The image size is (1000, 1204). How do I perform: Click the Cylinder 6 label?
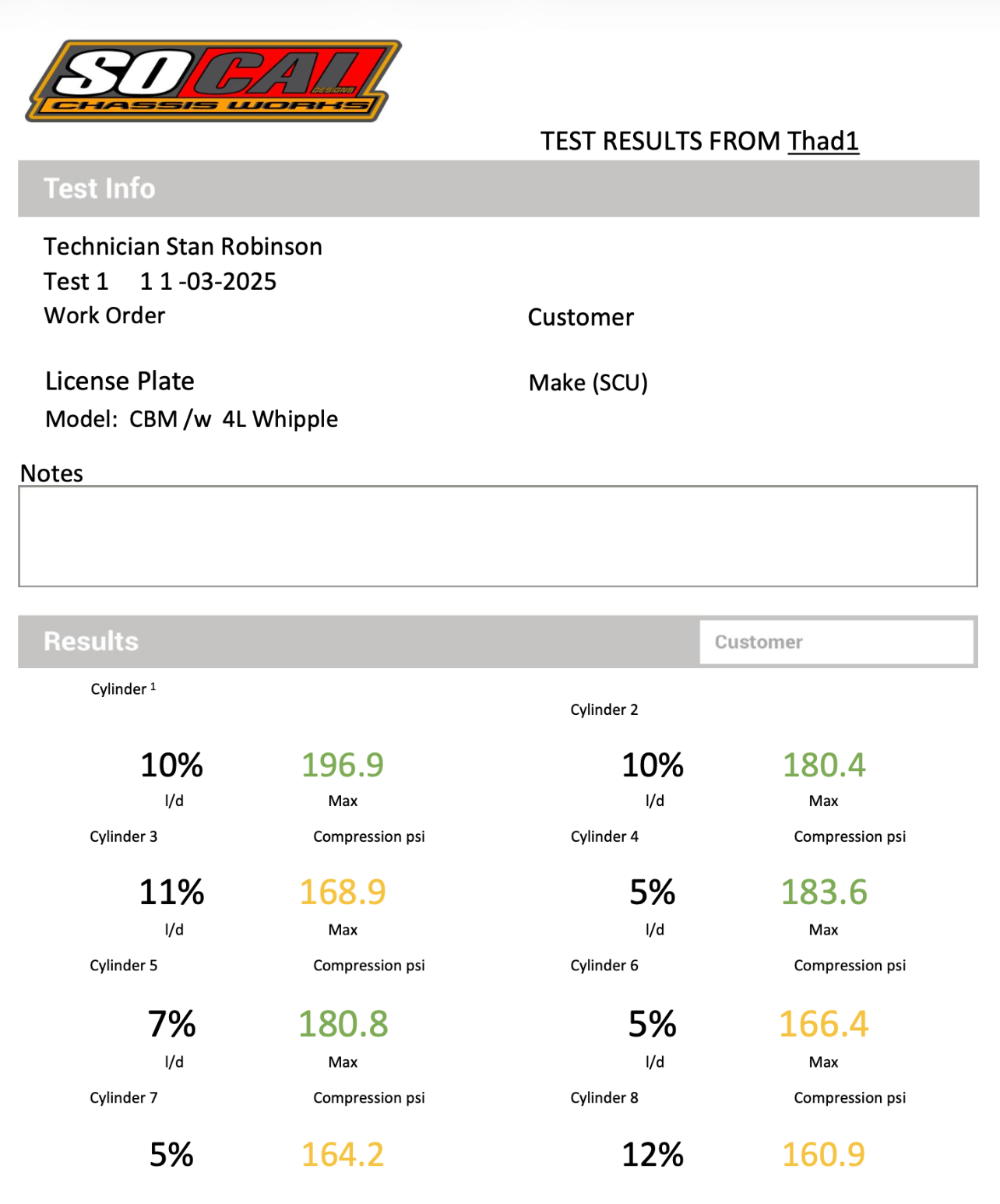click(x=604, y=966)
